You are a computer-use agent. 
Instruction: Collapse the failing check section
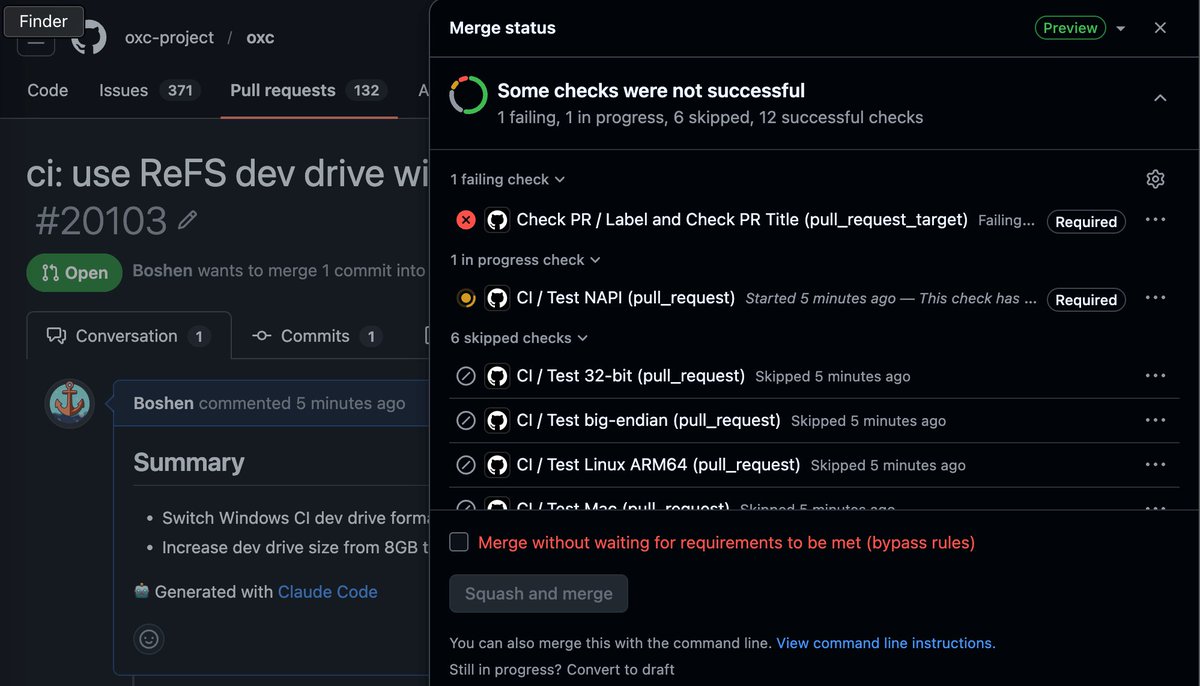(x=508, y=179)
